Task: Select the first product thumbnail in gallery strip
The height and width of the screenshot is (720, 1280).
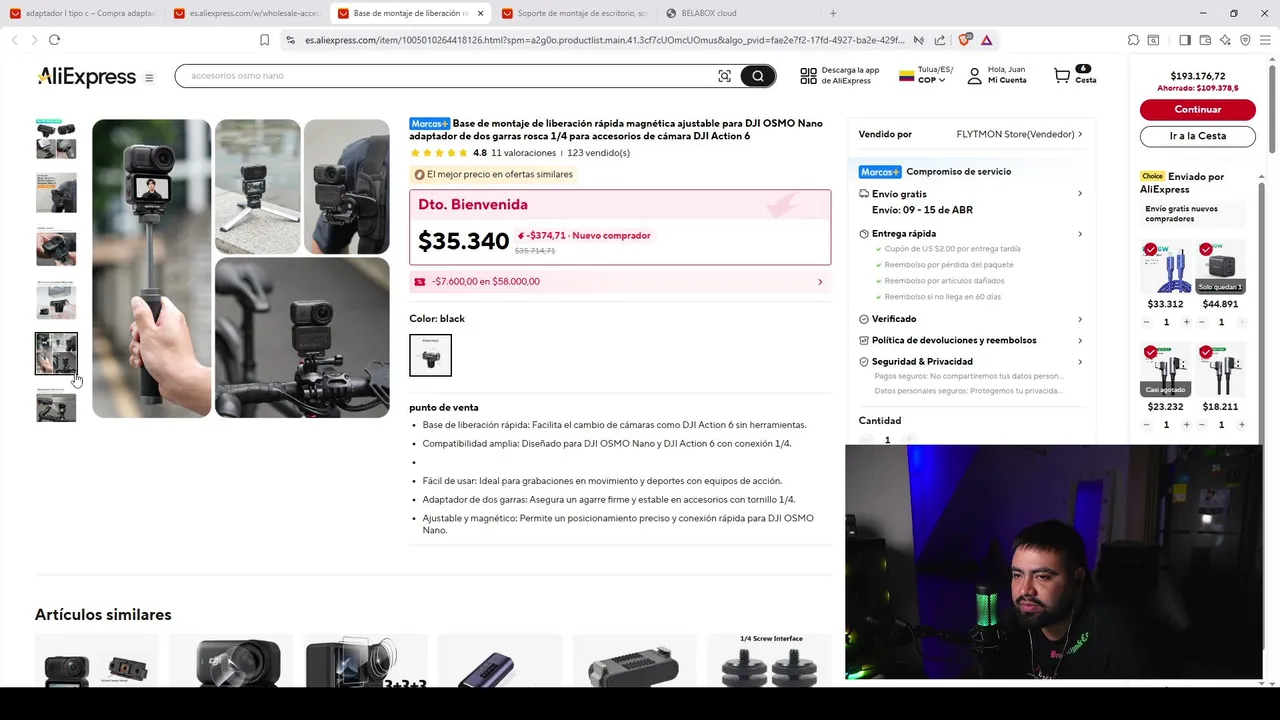Action: pos(56,139)
